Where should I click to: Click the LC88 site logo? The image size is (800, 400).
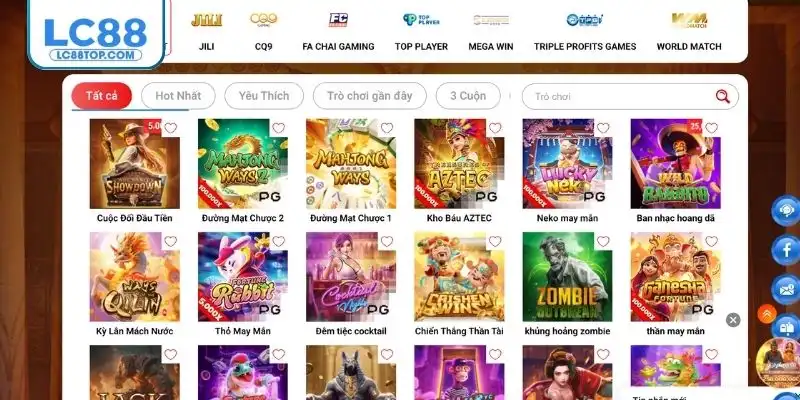(96, 35)
